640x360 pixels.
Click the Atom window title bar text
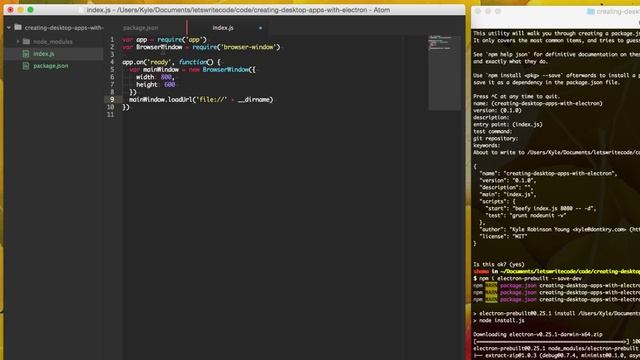pos(238,10)
